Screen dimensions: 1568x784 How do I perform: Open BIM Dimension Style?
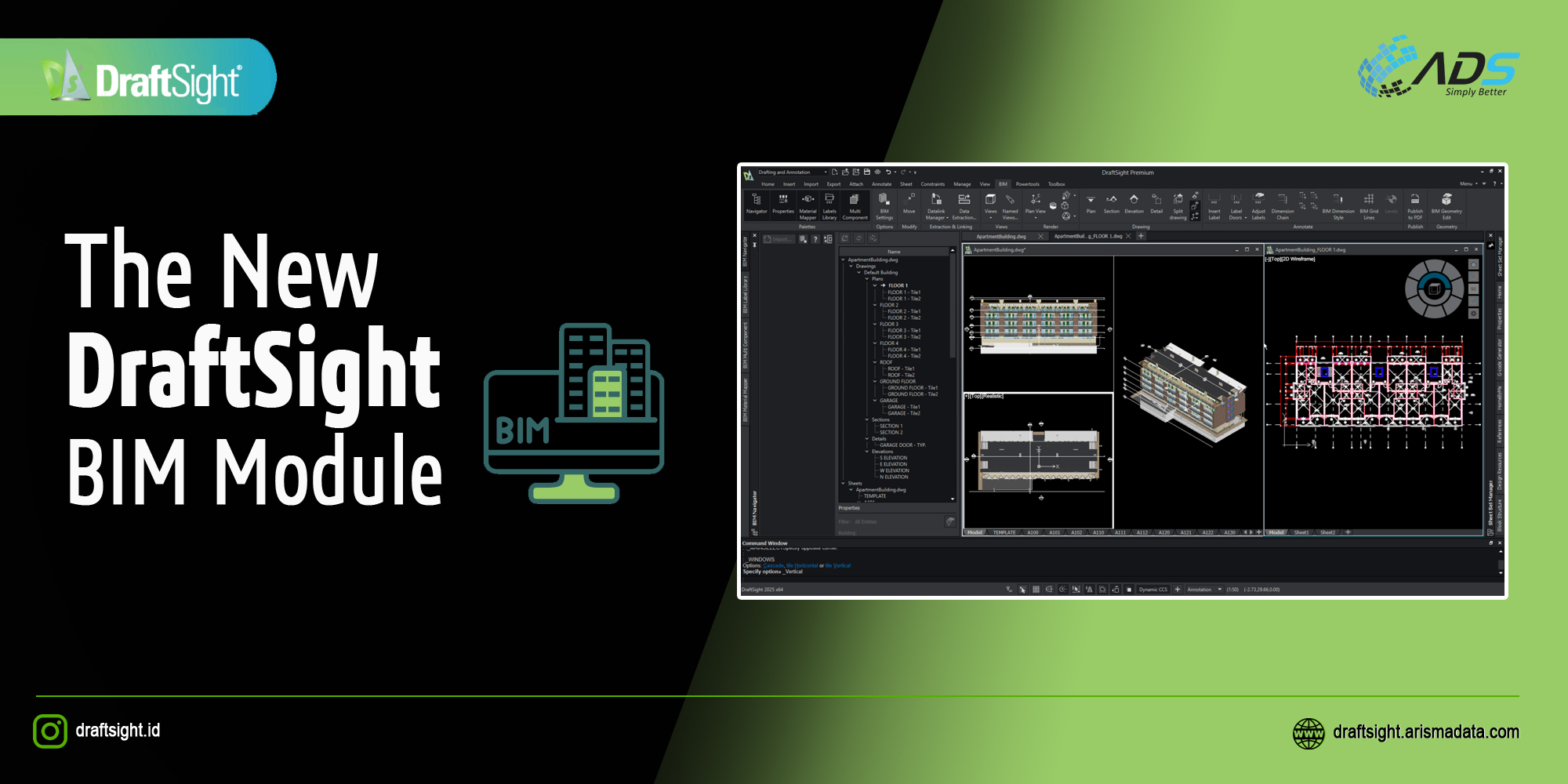1338,206
